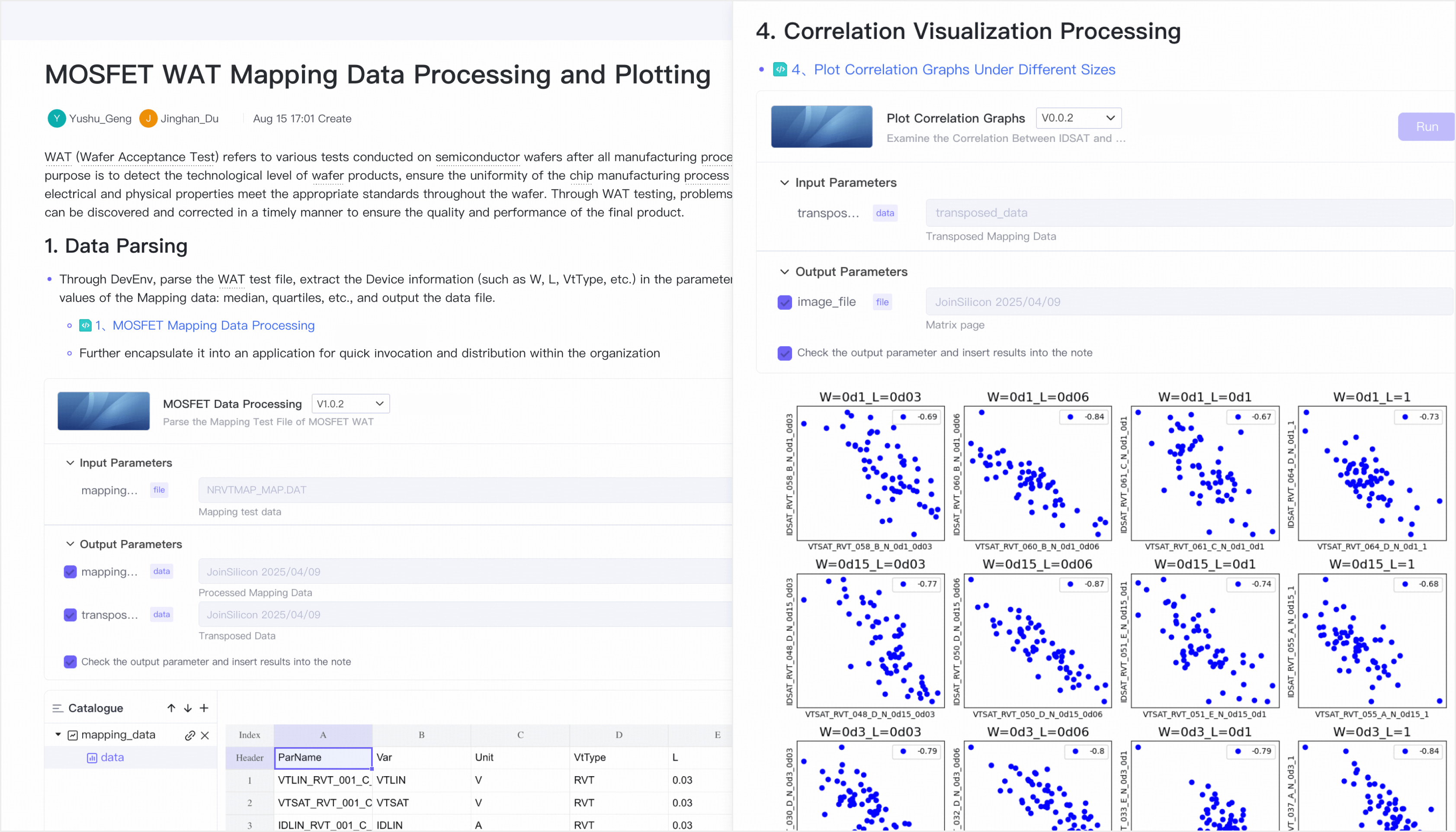Click the chart icon beside data
The width and height of the screenshot is (1456, 832).
[x=92, y=758]
